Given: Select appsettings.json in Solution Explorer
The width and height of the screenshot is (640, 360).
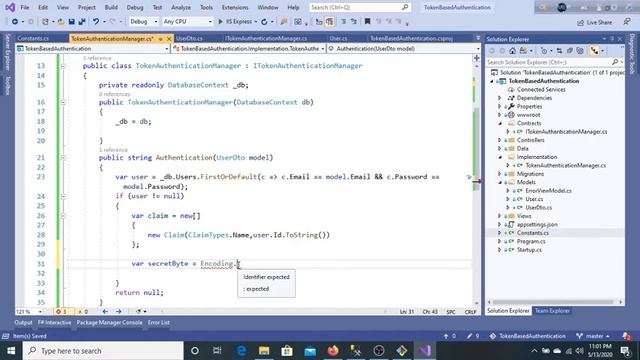Looking at the screenshot, I should click(537, 224).
